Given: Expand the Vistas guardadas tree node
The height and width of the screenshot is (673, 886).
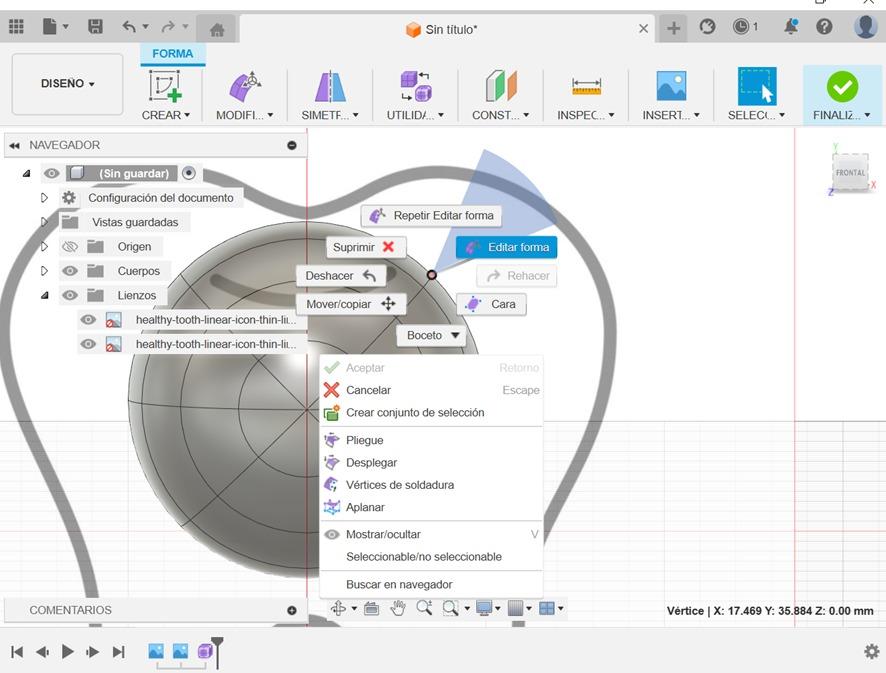Looking at the screenshot, I should [x=44, y=222].
